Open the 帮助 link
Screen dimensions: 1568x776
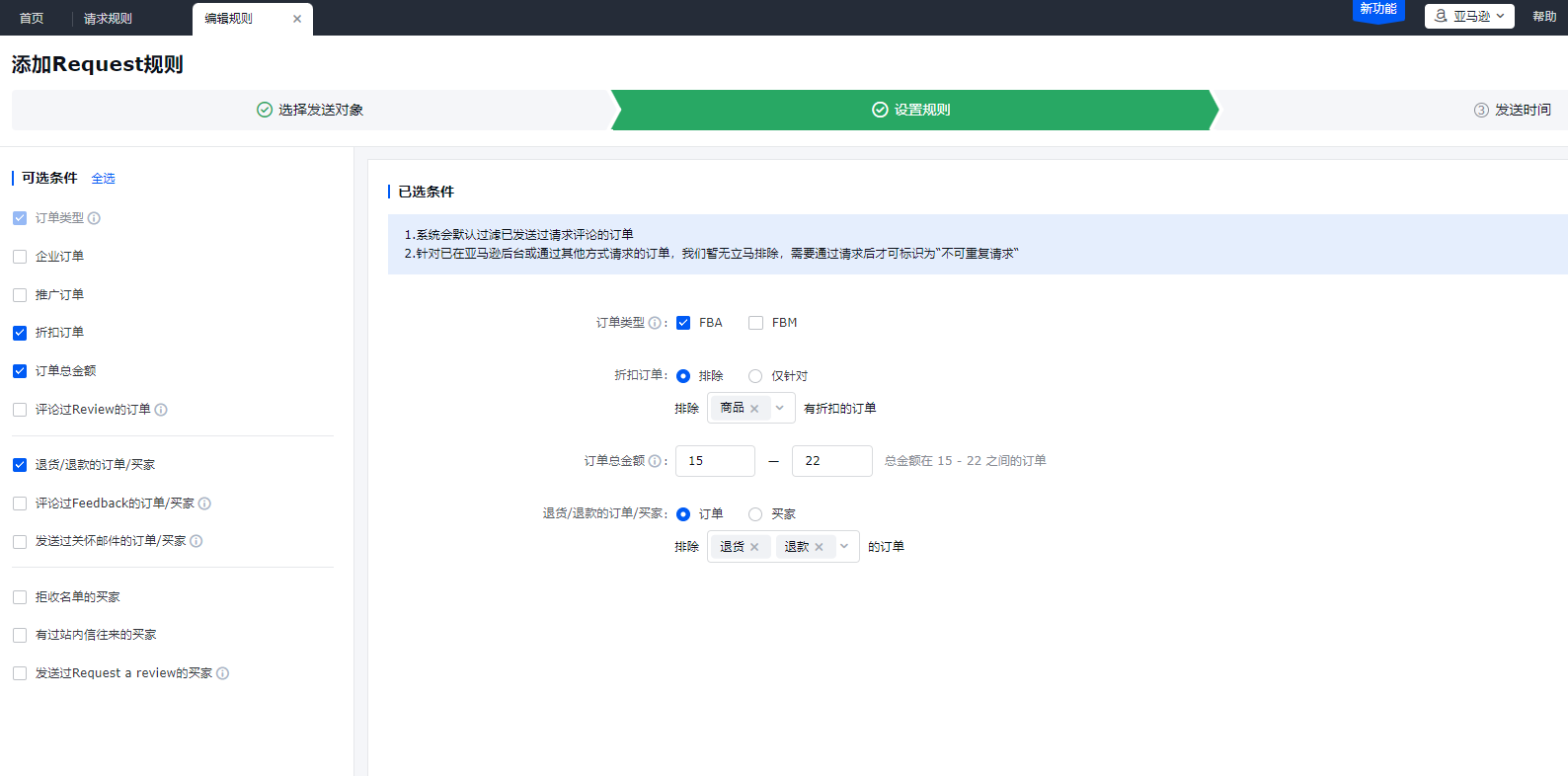1544,17
